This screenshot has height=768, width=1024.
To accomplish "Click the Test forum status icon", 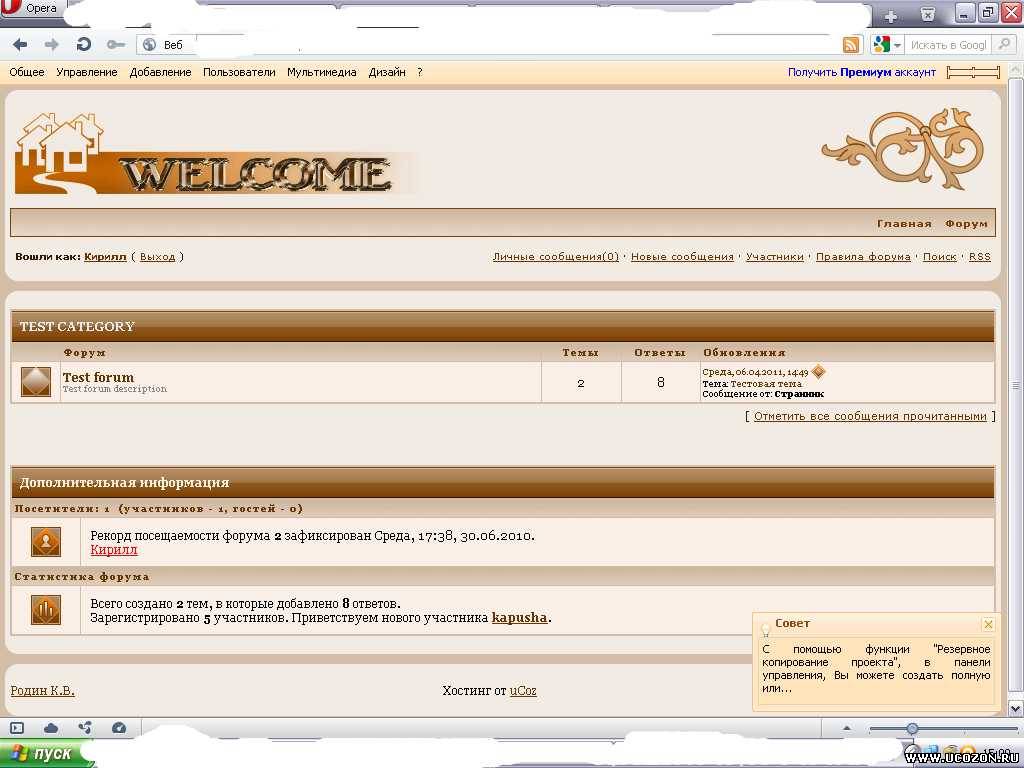I will click(x=36, y=381).
